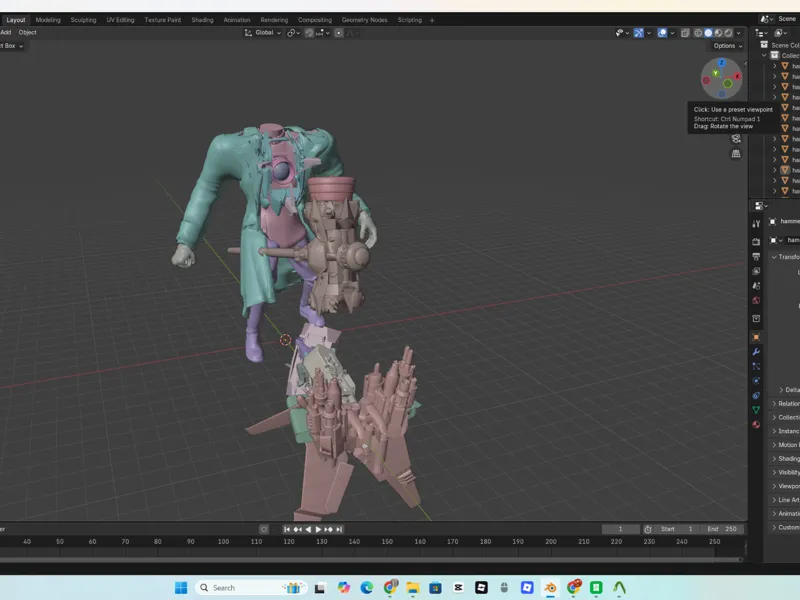The width and height of the screenshot is (800, 600).
Task: Jump to the animation end frame
Action: click(339, 530)
